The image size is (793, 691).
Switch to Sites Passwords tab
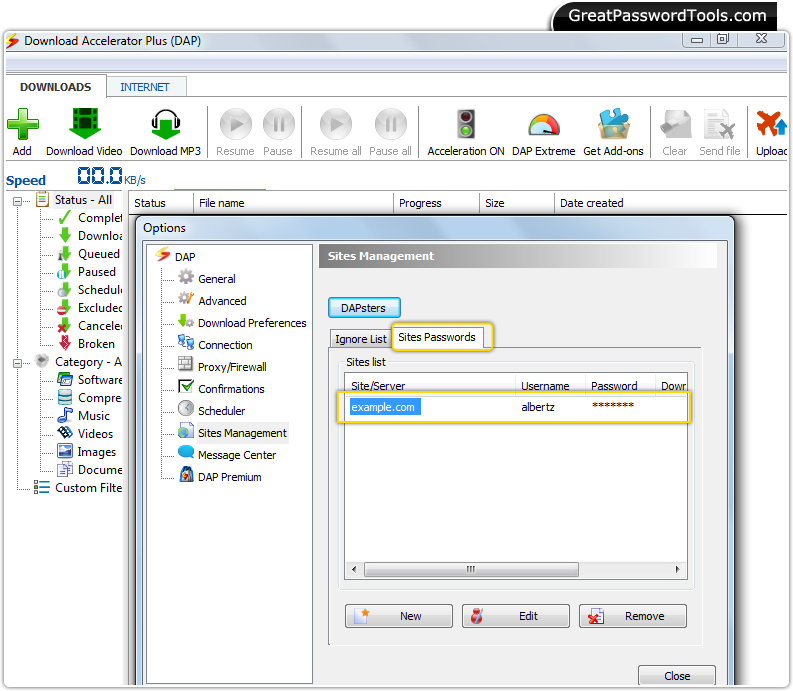pos(437,337)
